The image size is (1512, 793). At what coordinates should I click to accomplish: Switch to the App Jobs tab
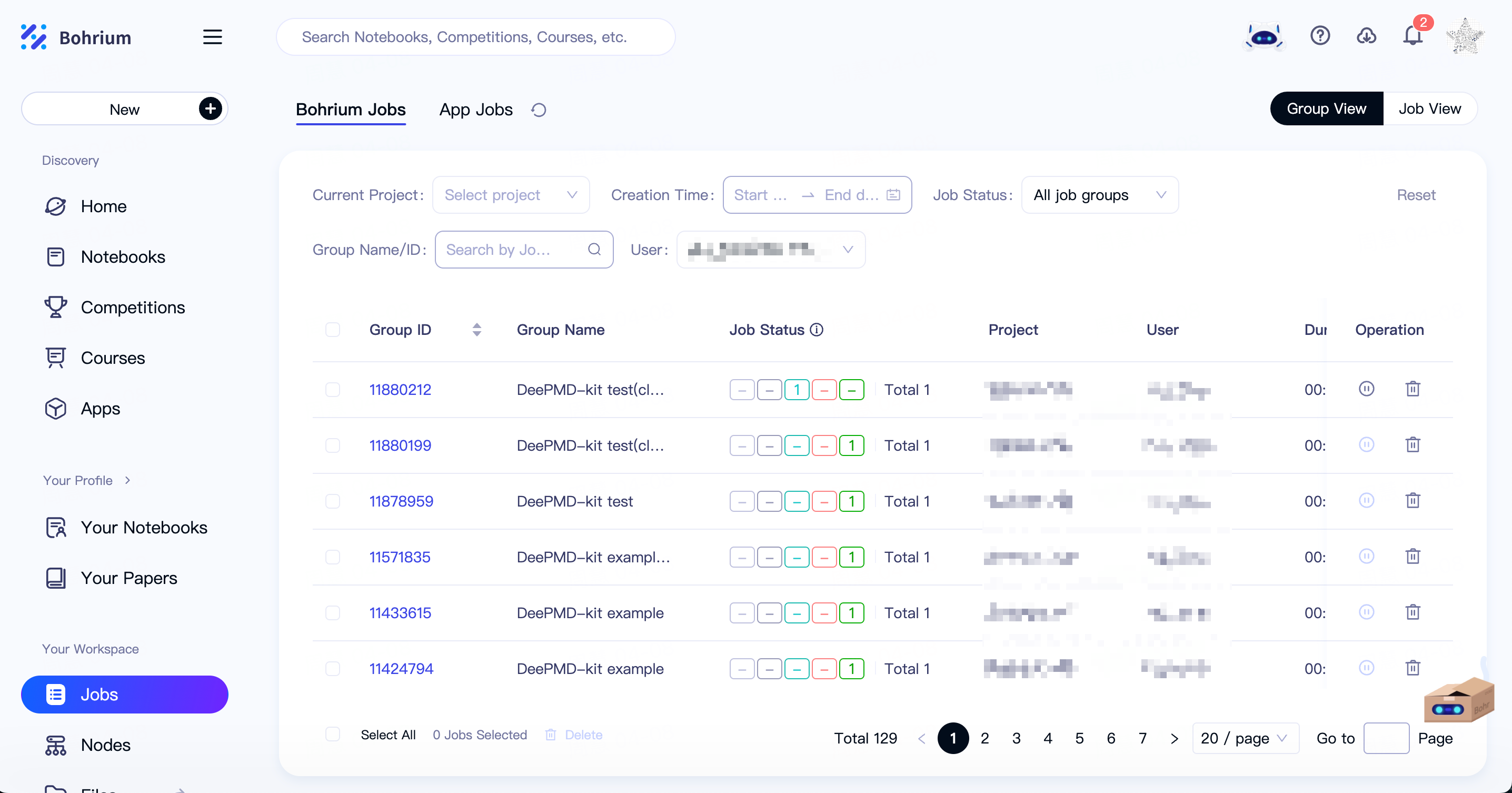point(476,109)
